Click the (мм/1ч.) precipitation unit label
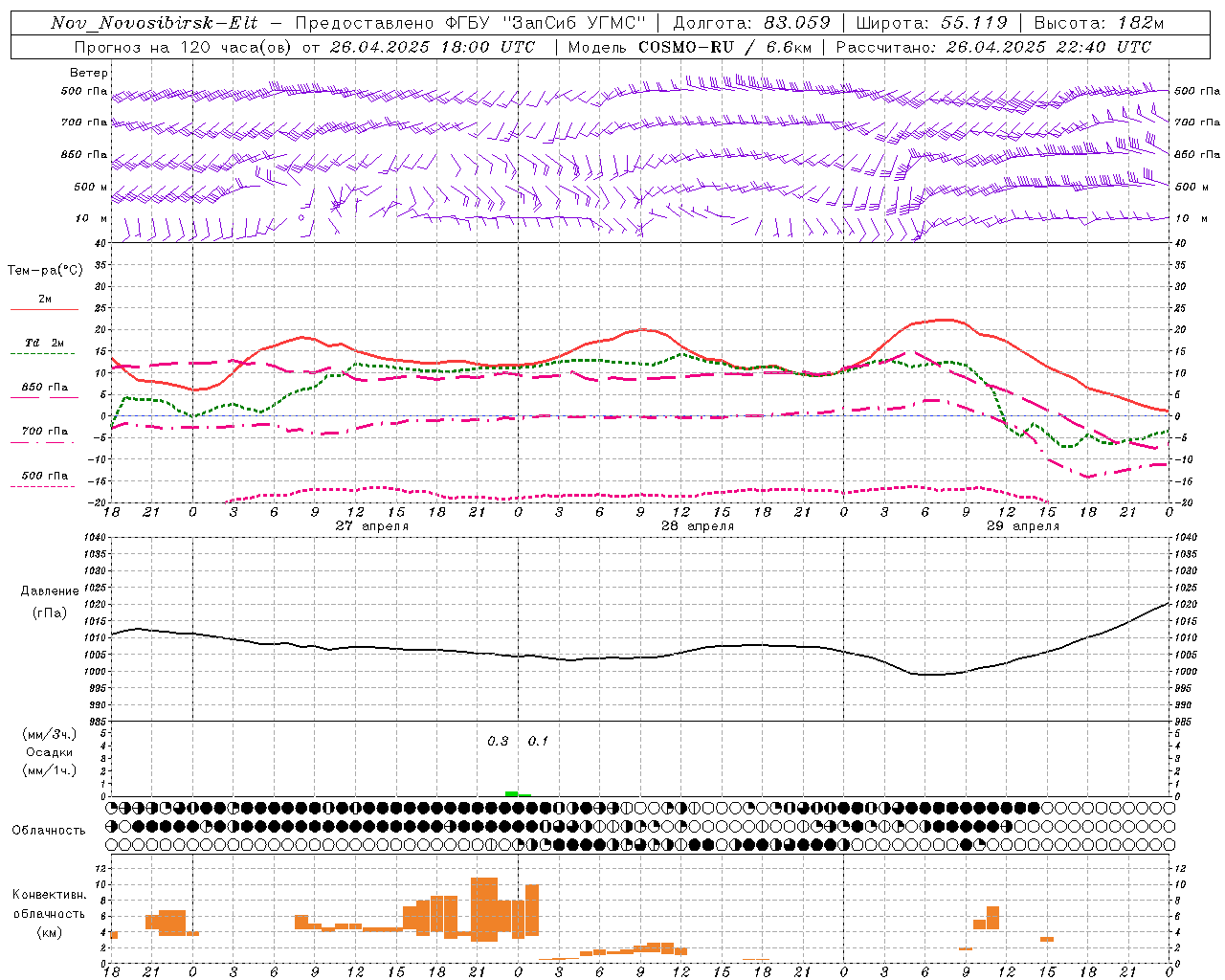The height and width of the screenshot is (980, 1225). (x=50, y=770)
